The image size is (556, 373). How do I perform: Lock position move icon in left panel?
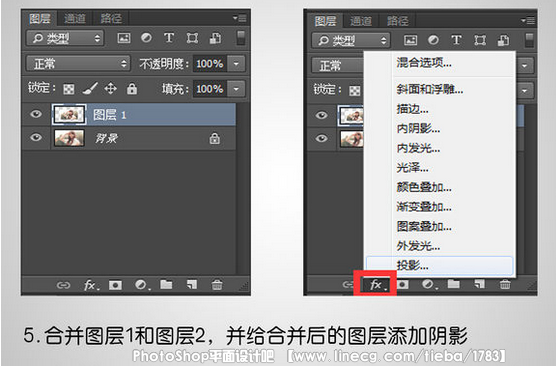tap(111, 89)
